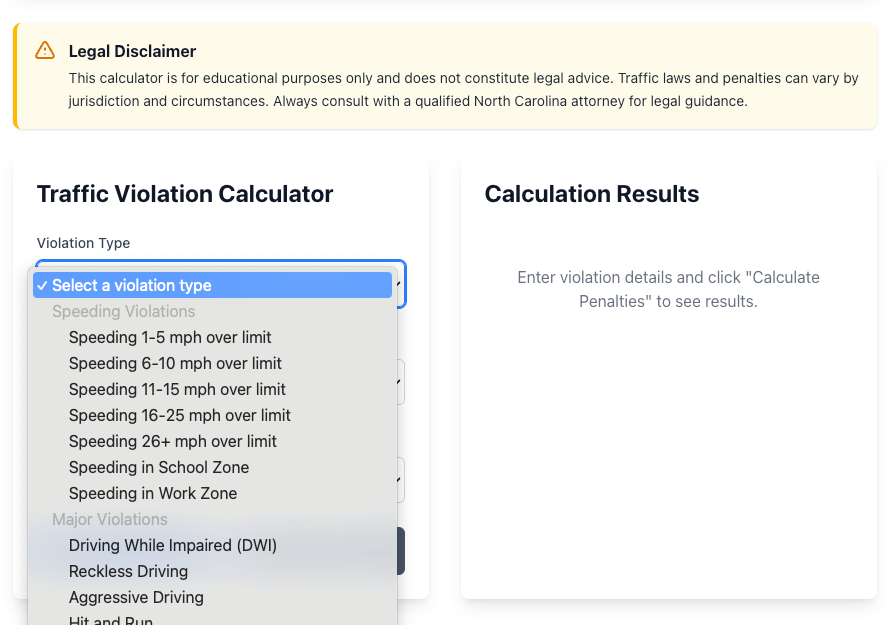Choose "Speeding in Work Zone" violation
Image resolution: width=890 pixels, height=625 pixels.
pyautogui.click(x=153, y=493)
